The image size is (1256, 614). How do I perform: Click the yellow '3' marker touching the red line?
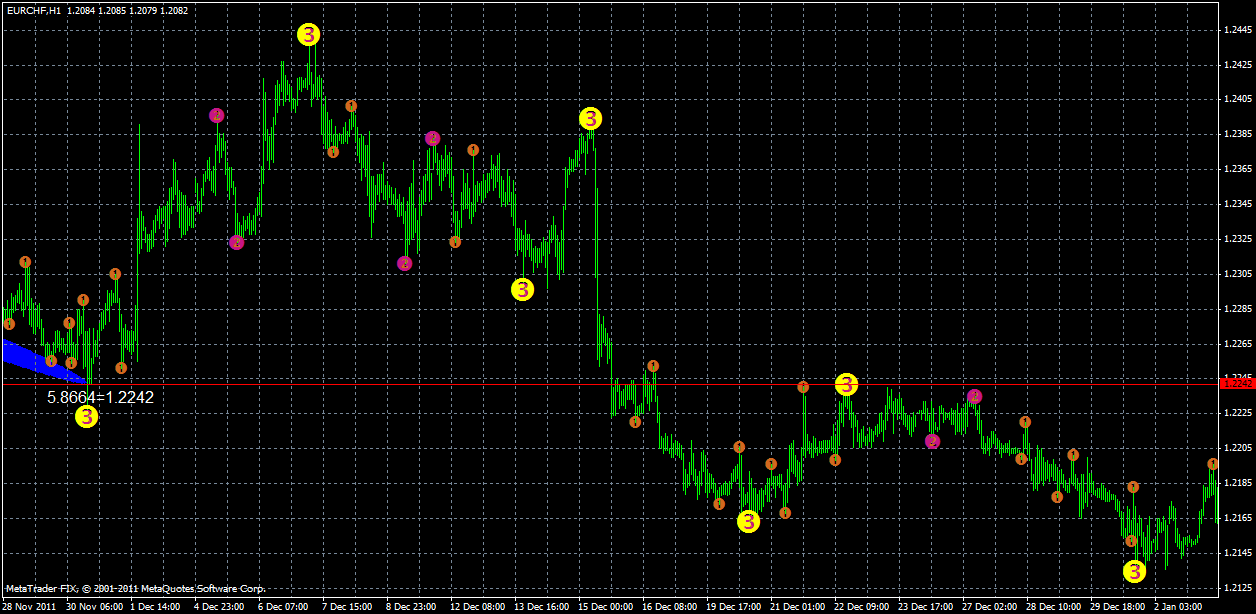tap(847, 383)
